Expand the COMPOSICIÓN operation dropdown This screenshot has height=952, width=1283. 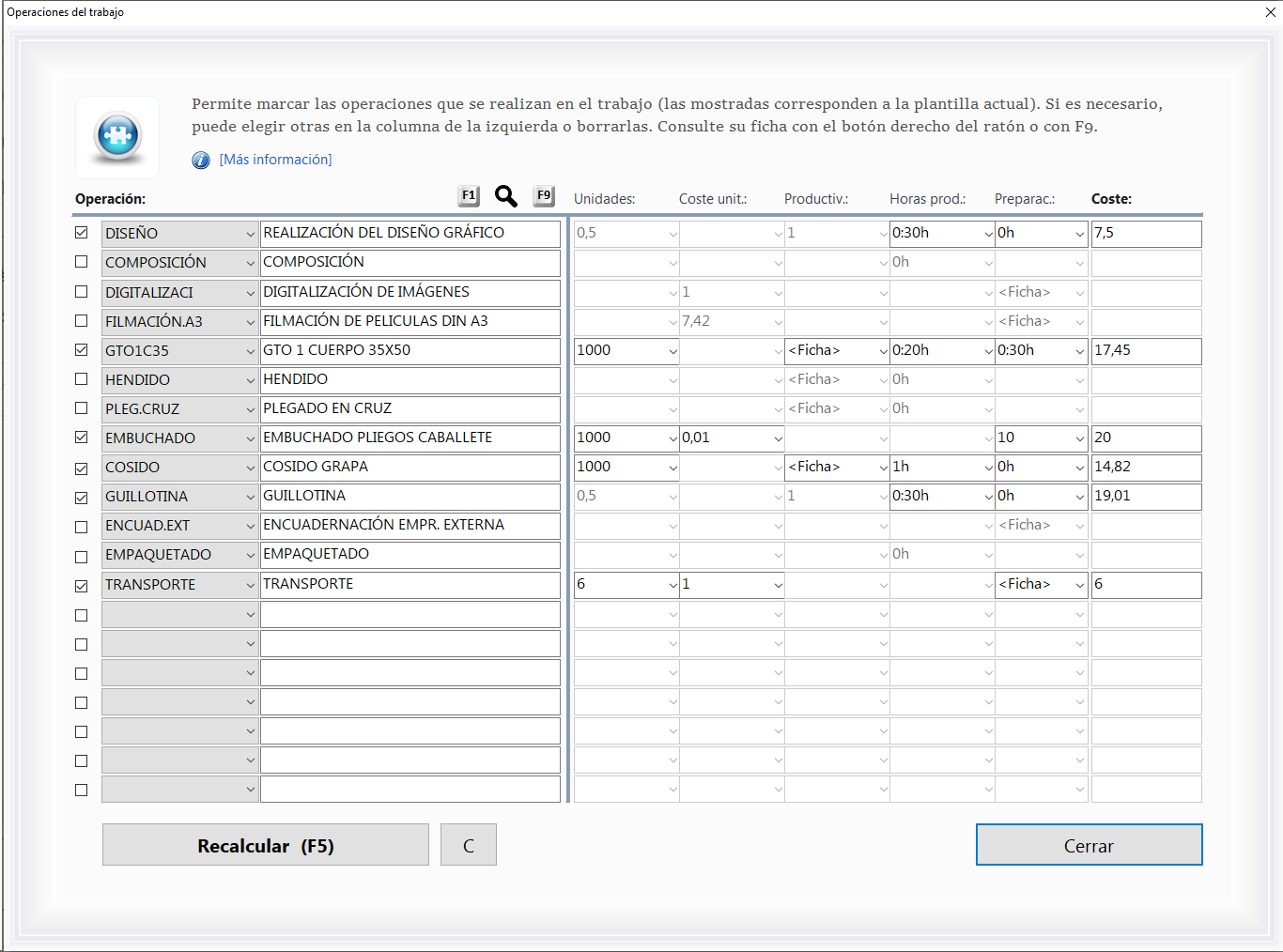[250, 263]
